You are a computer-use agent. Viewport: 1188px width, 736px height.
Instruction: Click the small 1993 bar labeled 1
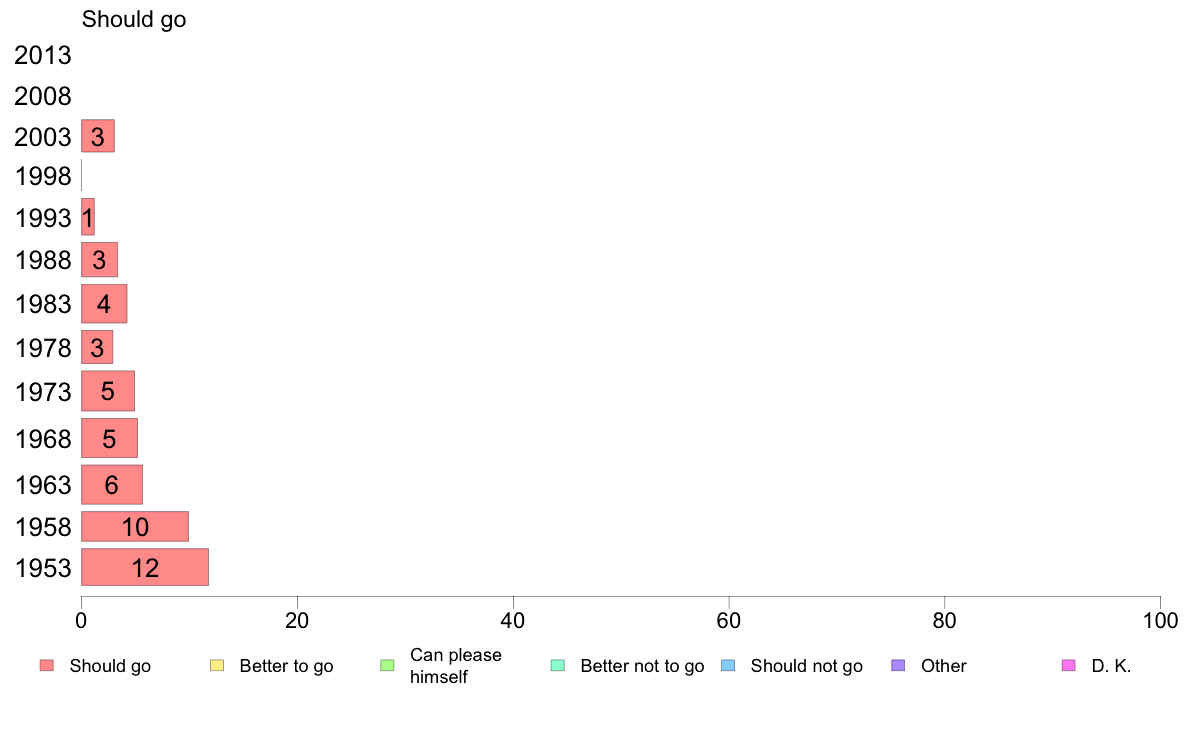click(x=88, y=217)
